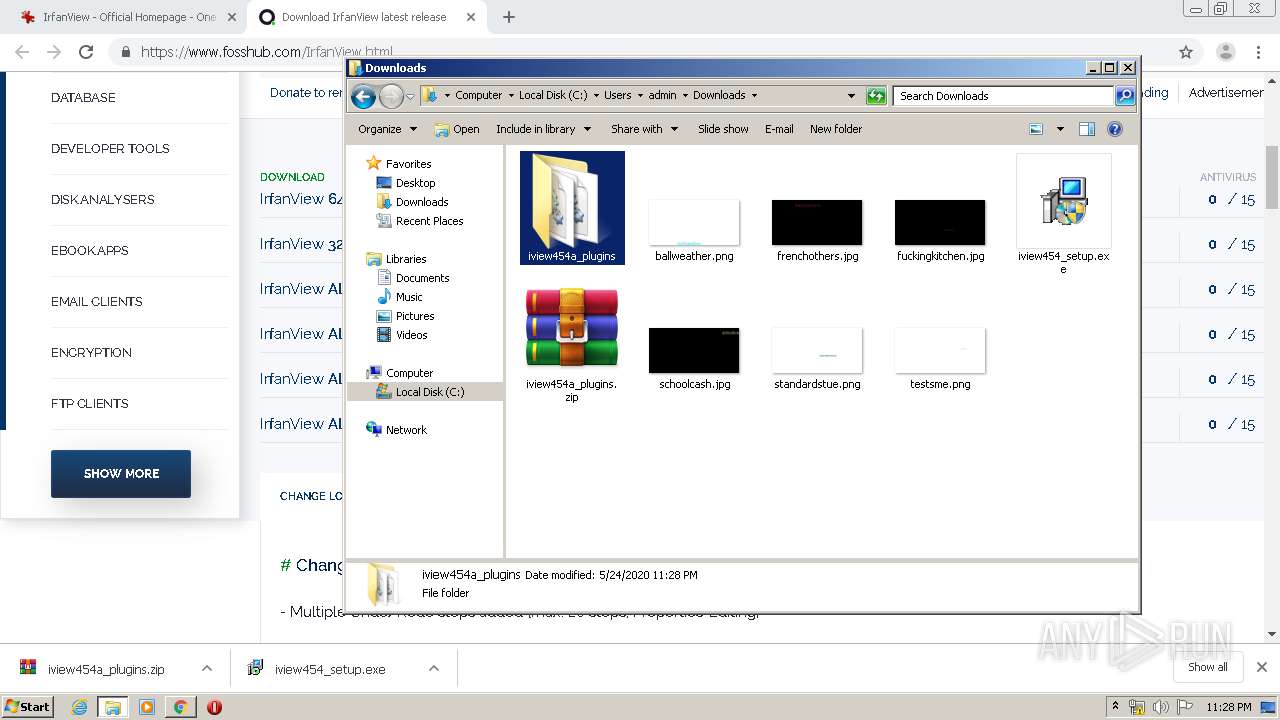This screenshot has width=1280, height=720.
Task: Expand iview454a_plugins.zip download options chevron
Action: pos(207,669)
